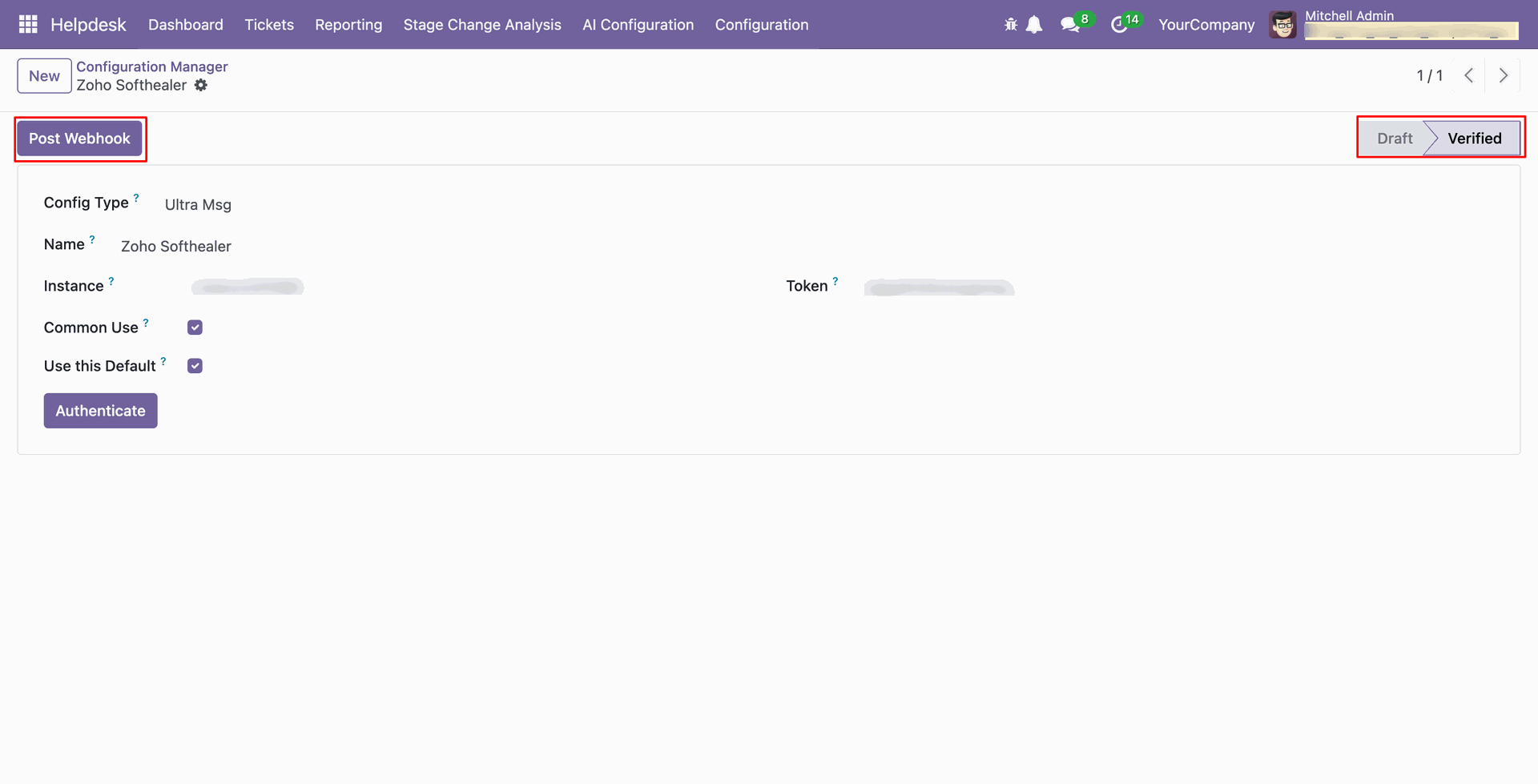This screenshot has width=1538, height=784.
Task: Toggle the Use this Default checkbox
Action: [195, 366]
